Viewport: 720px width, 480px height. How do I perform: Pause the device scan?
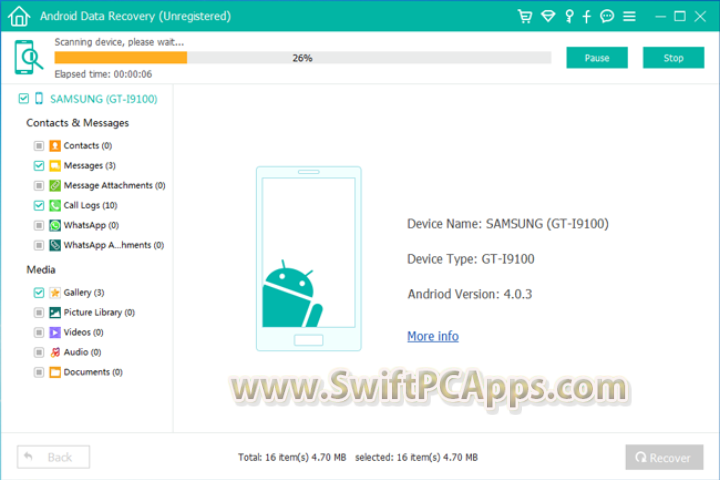tap(596, 58)
